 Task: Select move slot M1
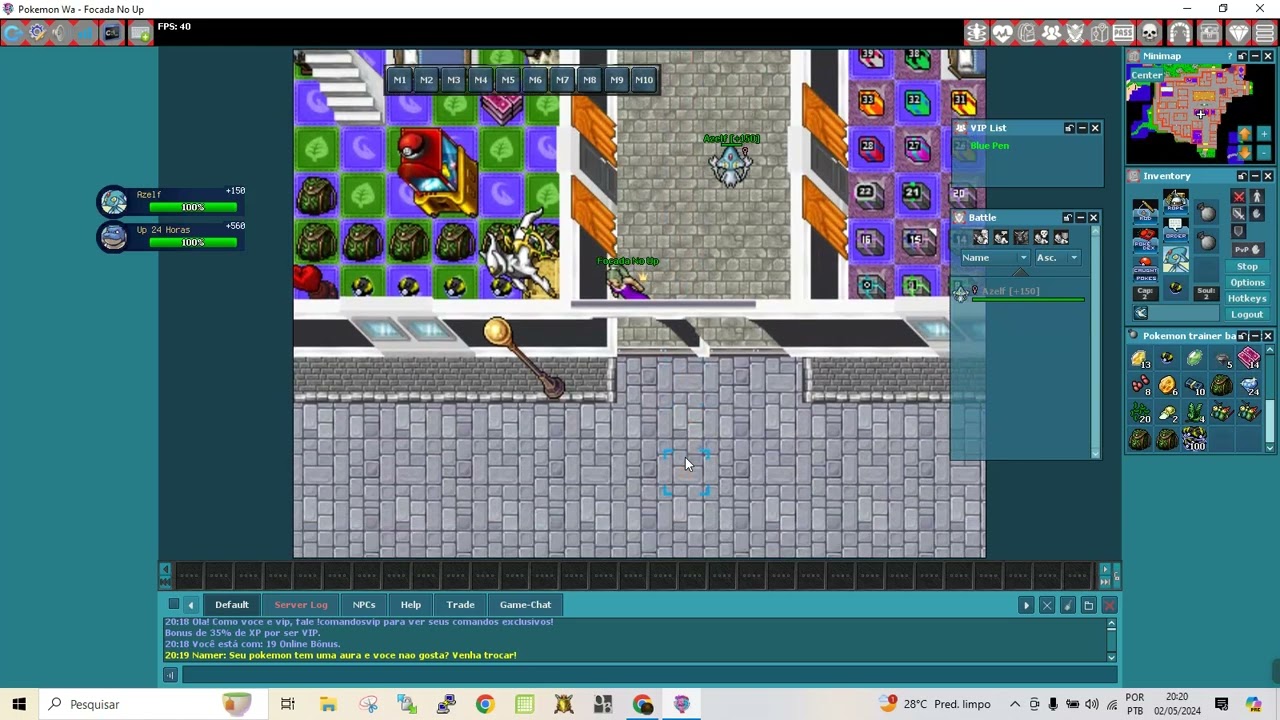click(x=399, y=80)
